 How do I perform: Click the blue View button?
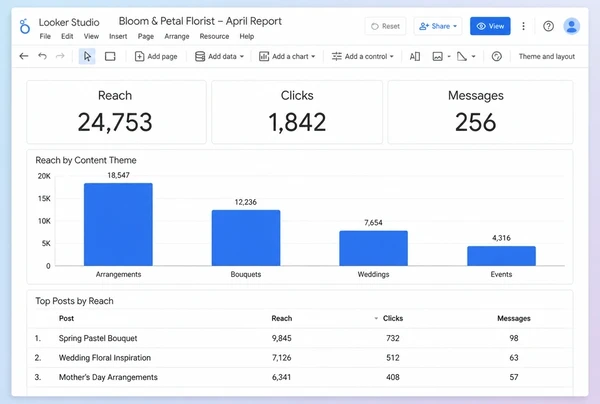pos(490,26)
